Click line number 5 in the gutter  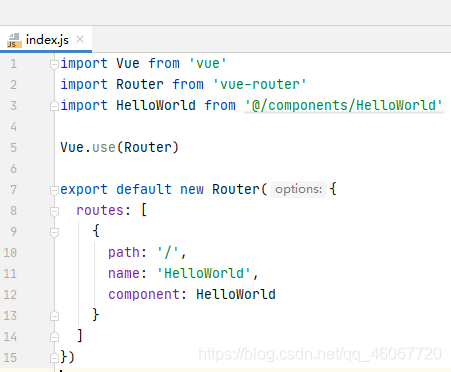(13, 148)
